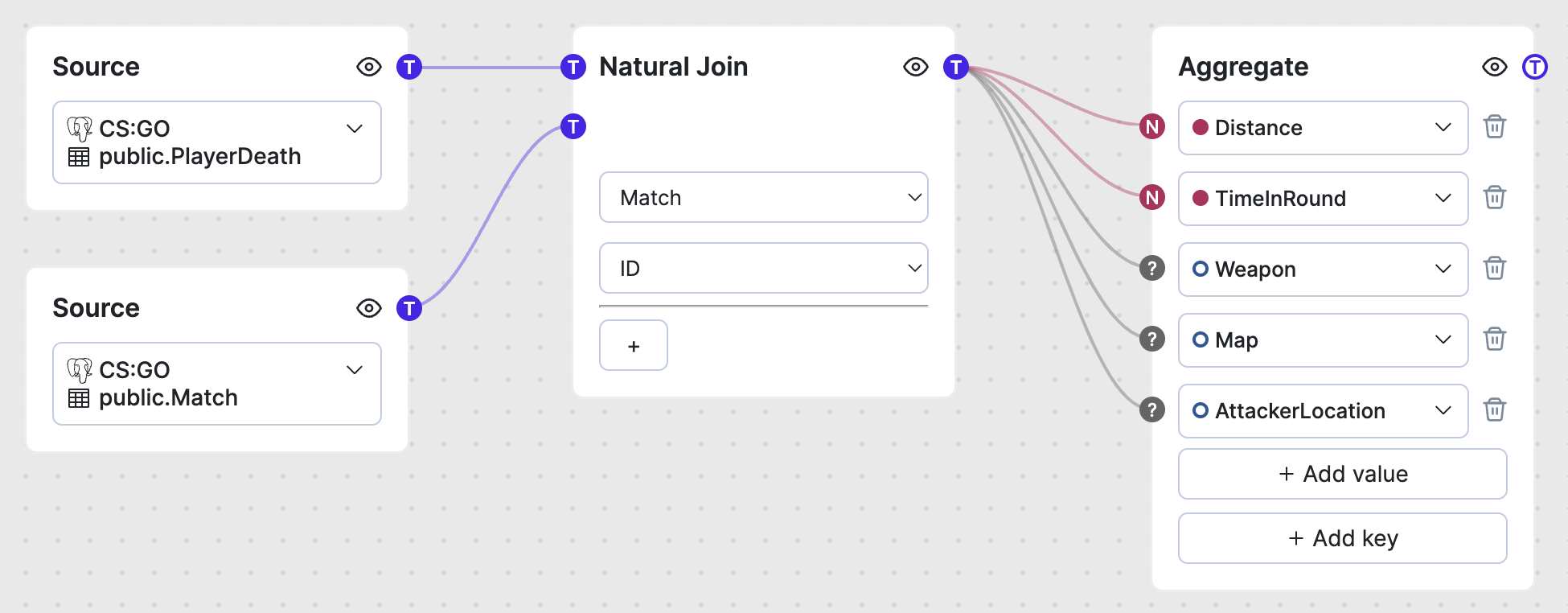1568x613 pixels.
Task: Expand the ID column dropdown
Action: 764,269
